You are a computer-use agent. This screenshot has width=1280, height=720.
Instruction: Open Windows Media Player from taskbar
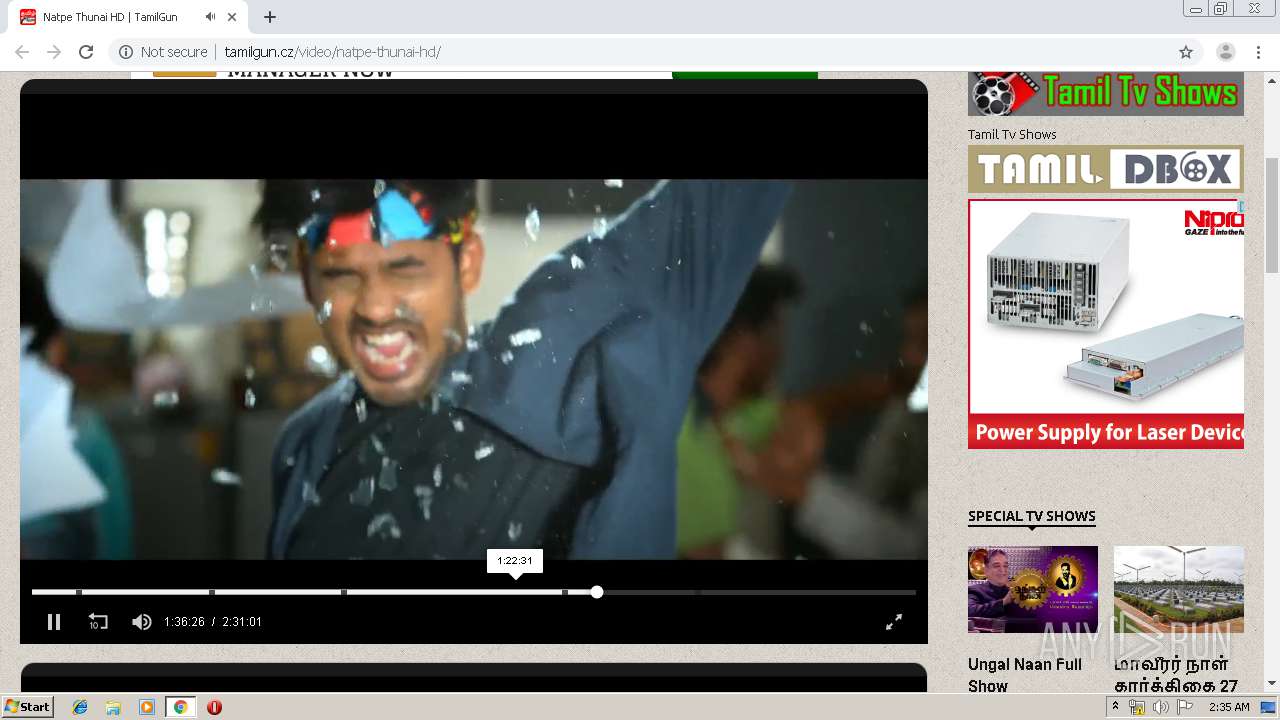[147, 707]
